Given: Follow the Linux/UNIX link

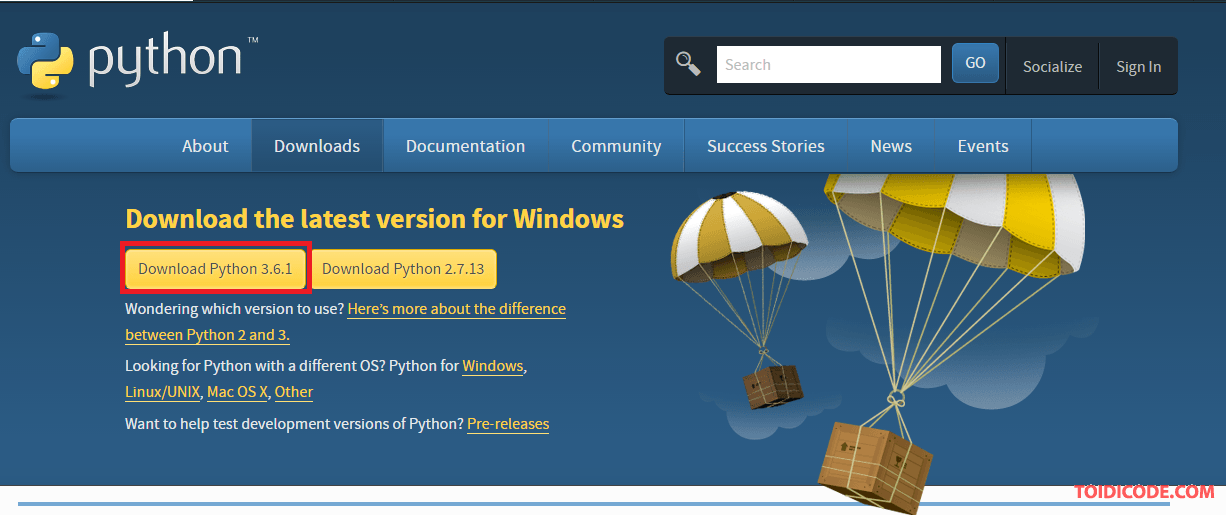Looking at the screenshot, I should pos(163,392).
